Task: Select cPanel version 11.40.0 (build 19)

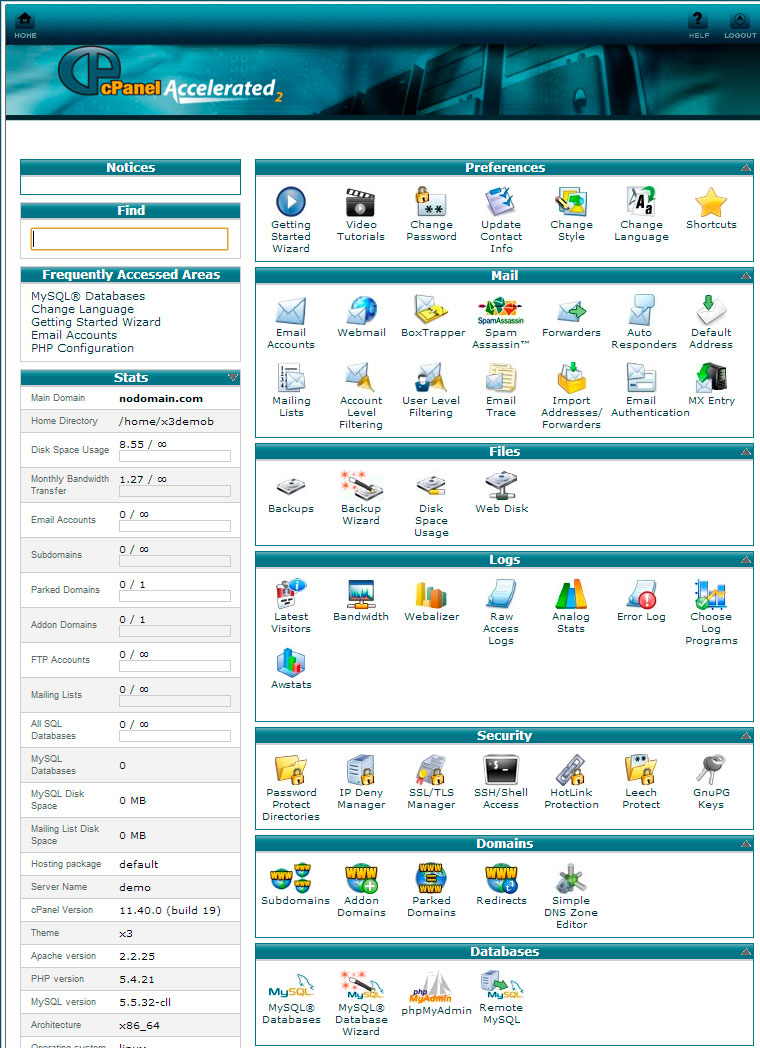Action: coord(170,910)
